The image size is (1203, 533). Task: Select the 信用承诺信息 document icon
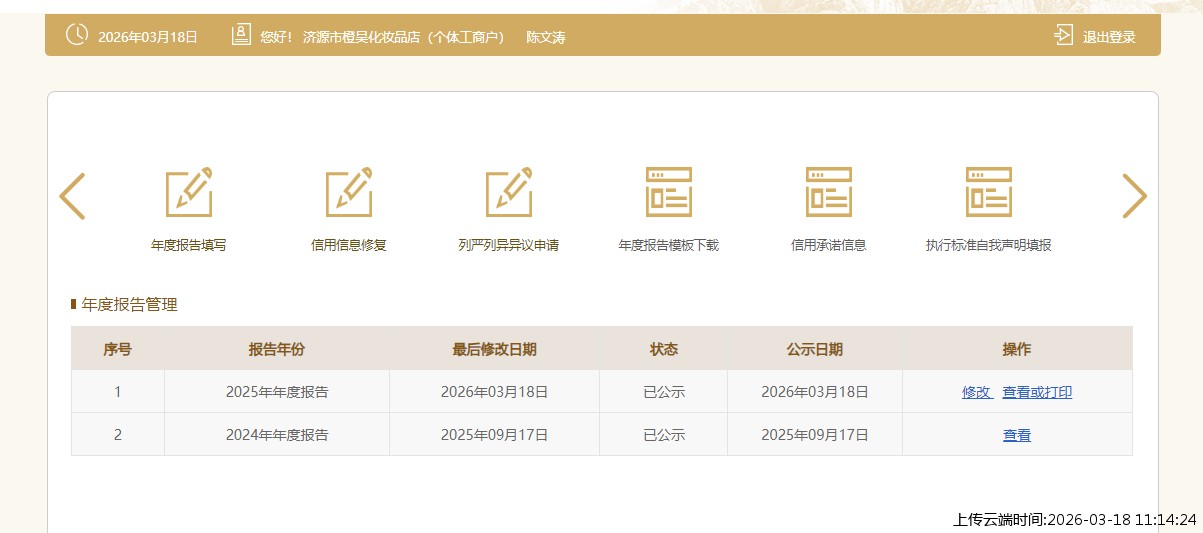(x=829, y=193)
